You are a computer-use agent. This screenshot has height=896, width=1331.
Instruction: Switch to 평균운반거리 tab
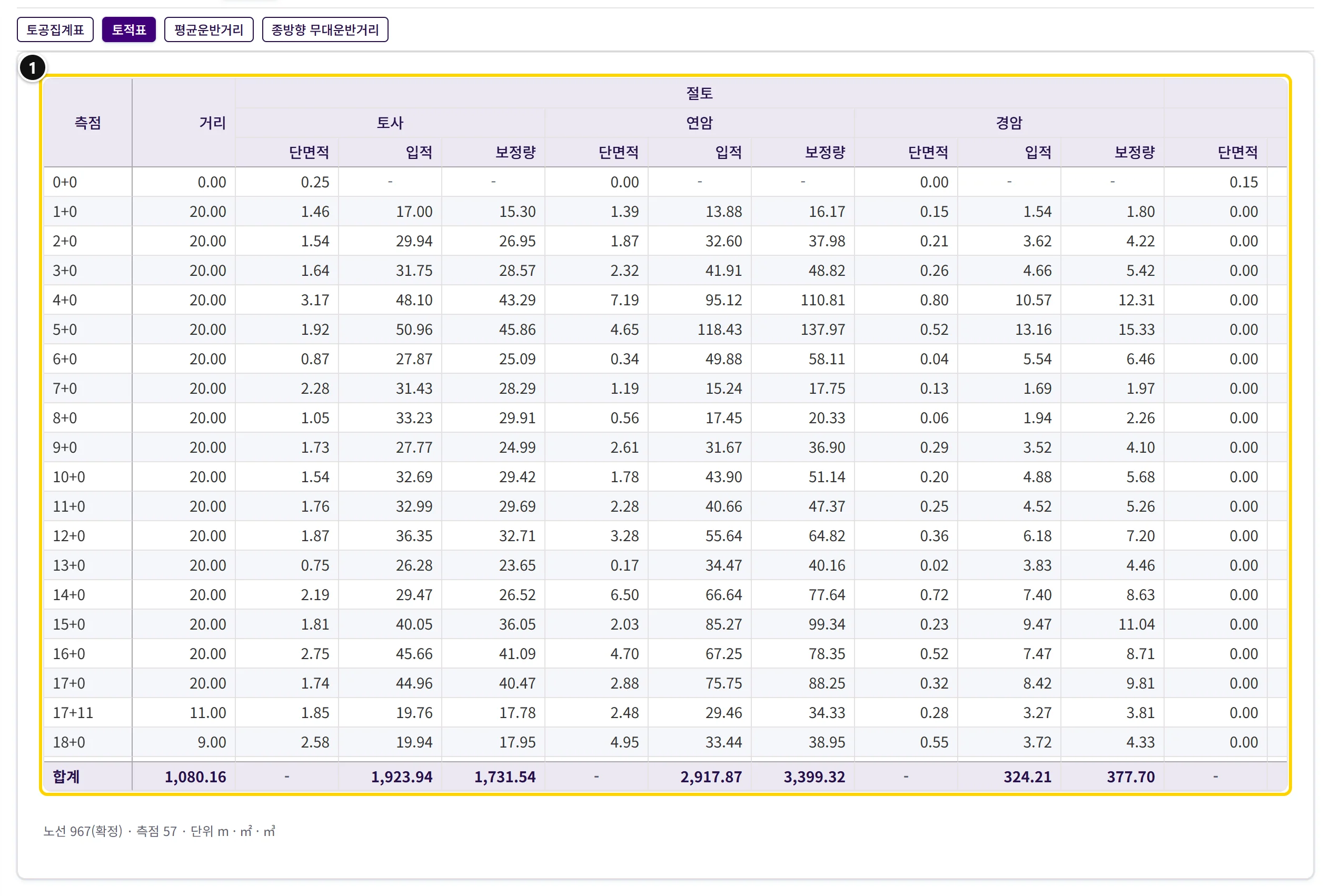pyautogui.click(x=208, y=29)
